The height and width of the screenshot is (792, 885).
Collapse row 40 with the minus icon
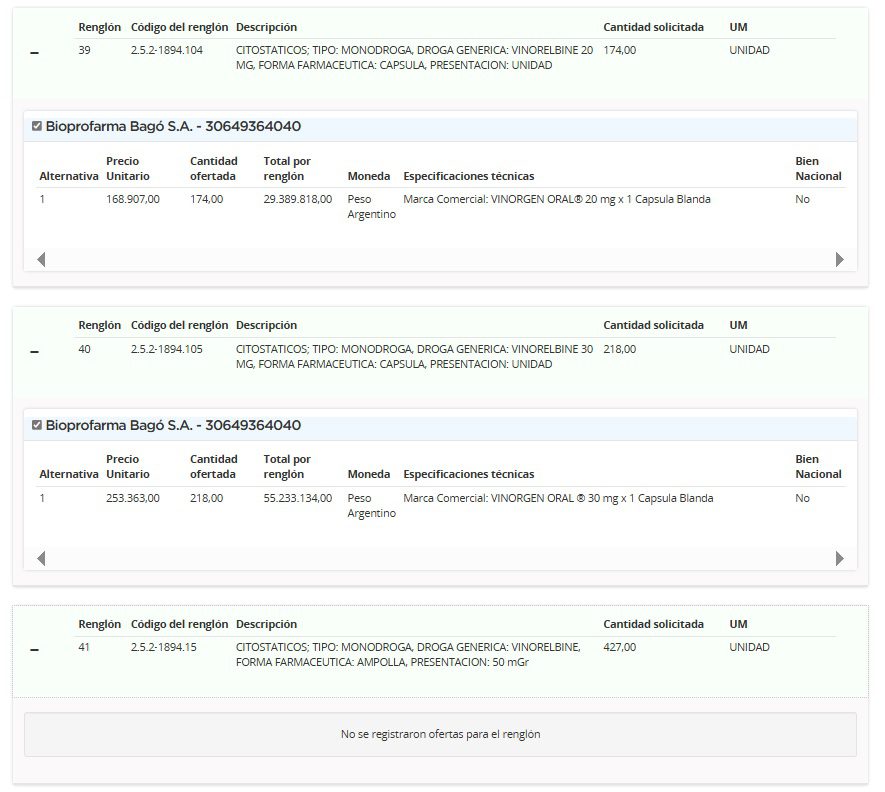pos(35,352)
